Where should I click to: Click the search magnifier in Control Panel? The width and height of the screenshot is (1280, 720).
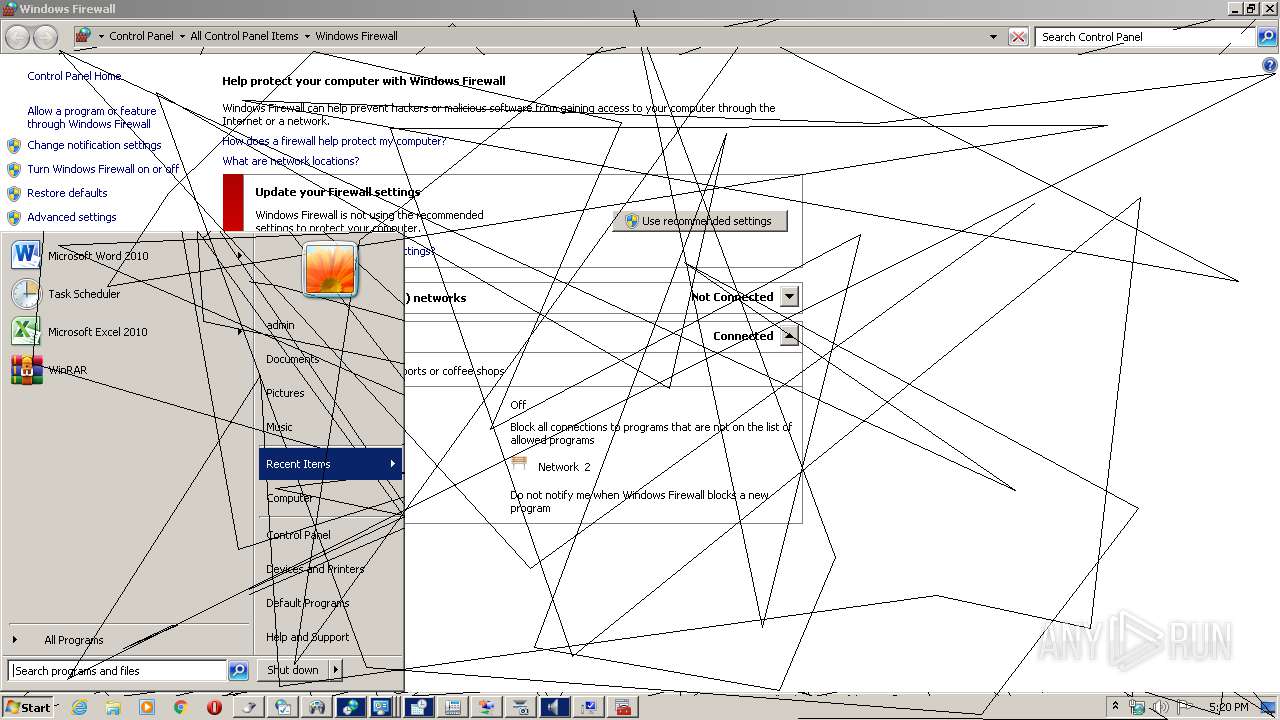click(1266, 37)
